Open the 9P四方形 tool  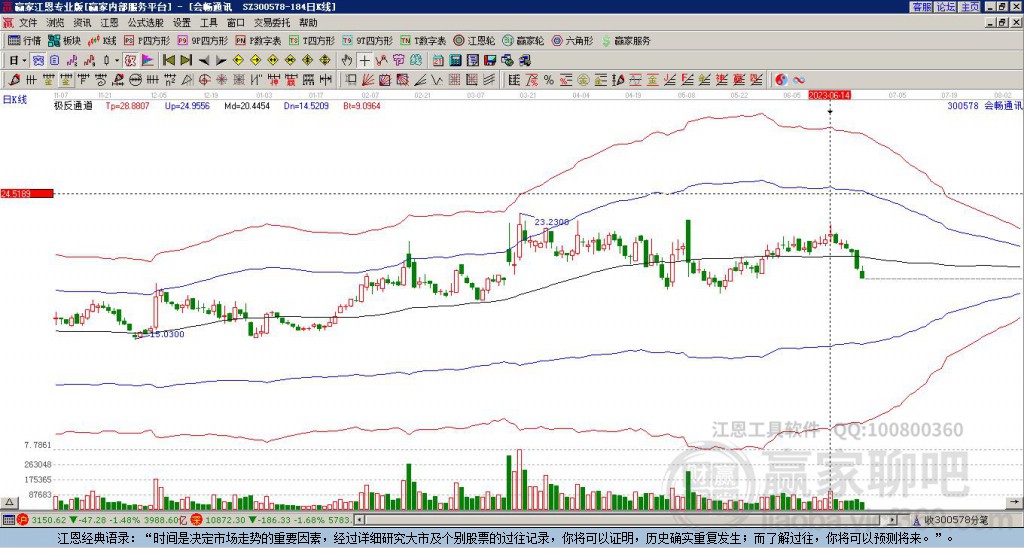[x=202, y=40]
